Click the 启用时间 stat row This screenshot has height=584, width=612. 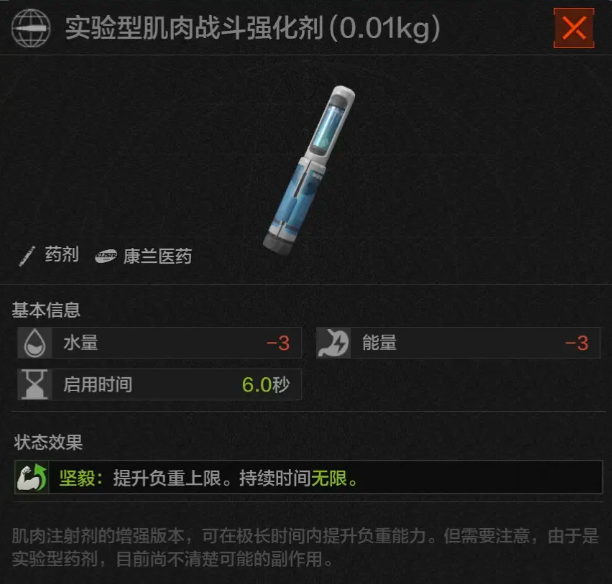tap(159, 385)
